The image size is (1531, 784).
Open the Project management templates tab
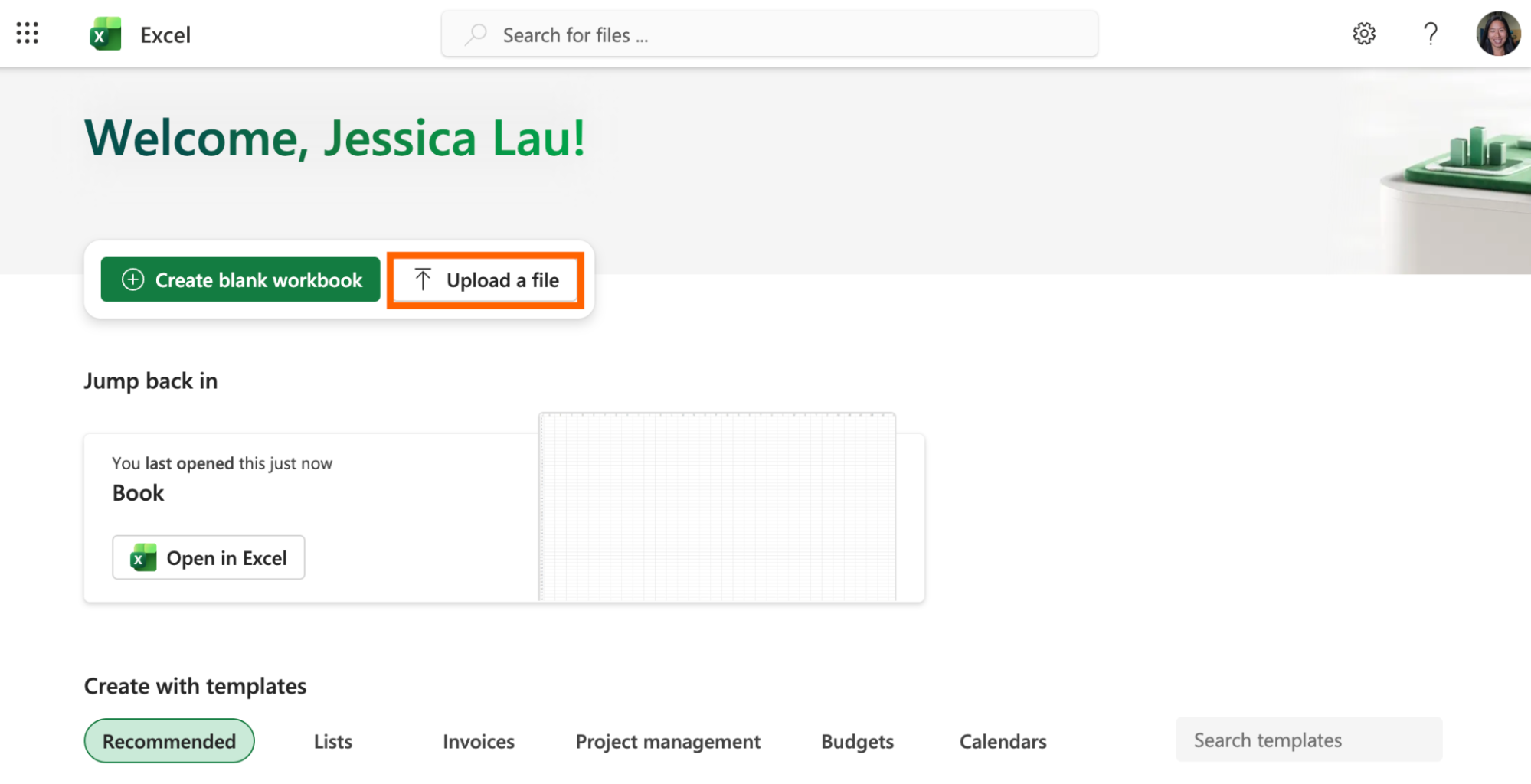coord(668,741)
